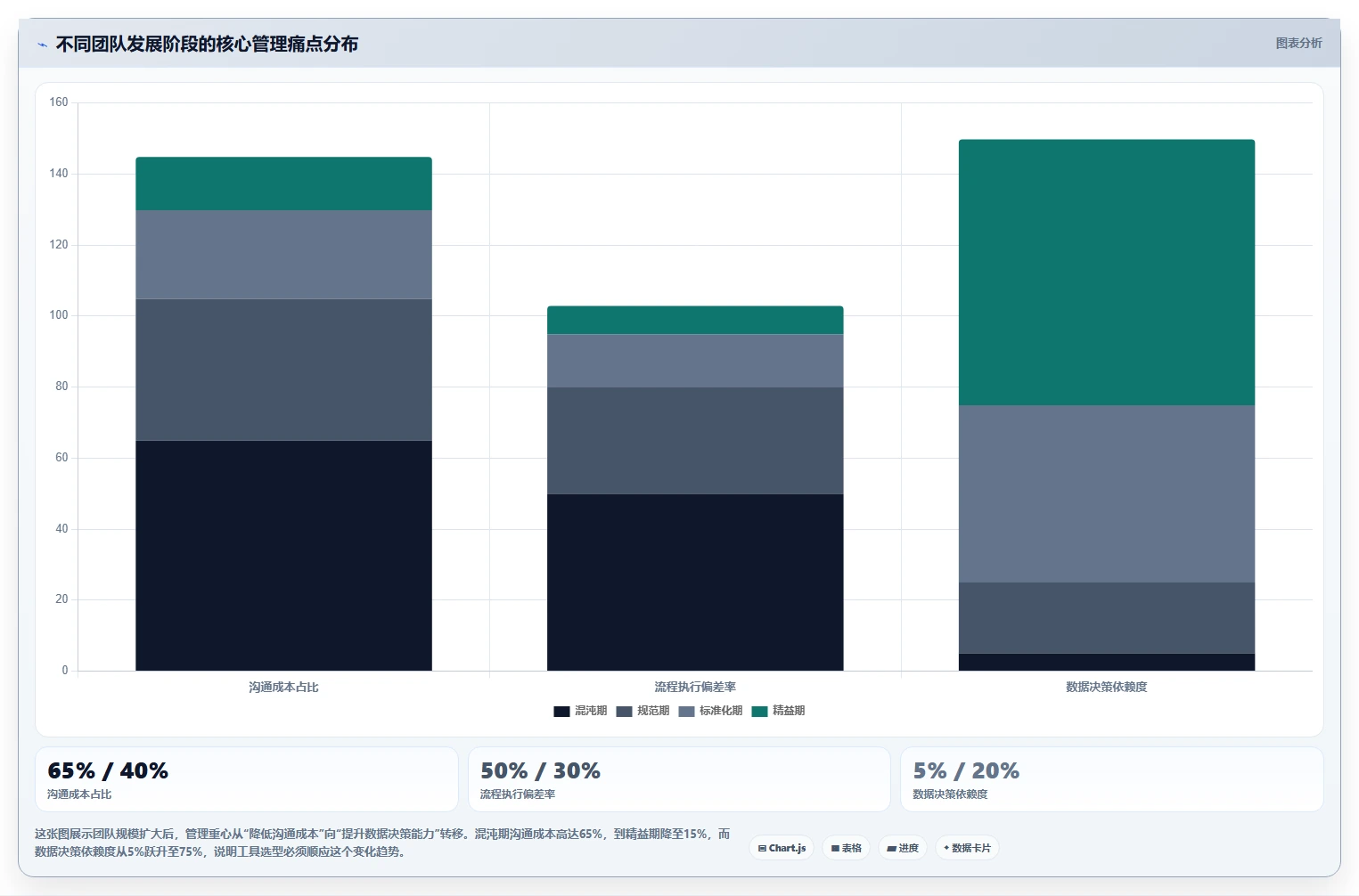Click the 规范期 segment of 数据决策依赖度 bar

click(1107, 618)
